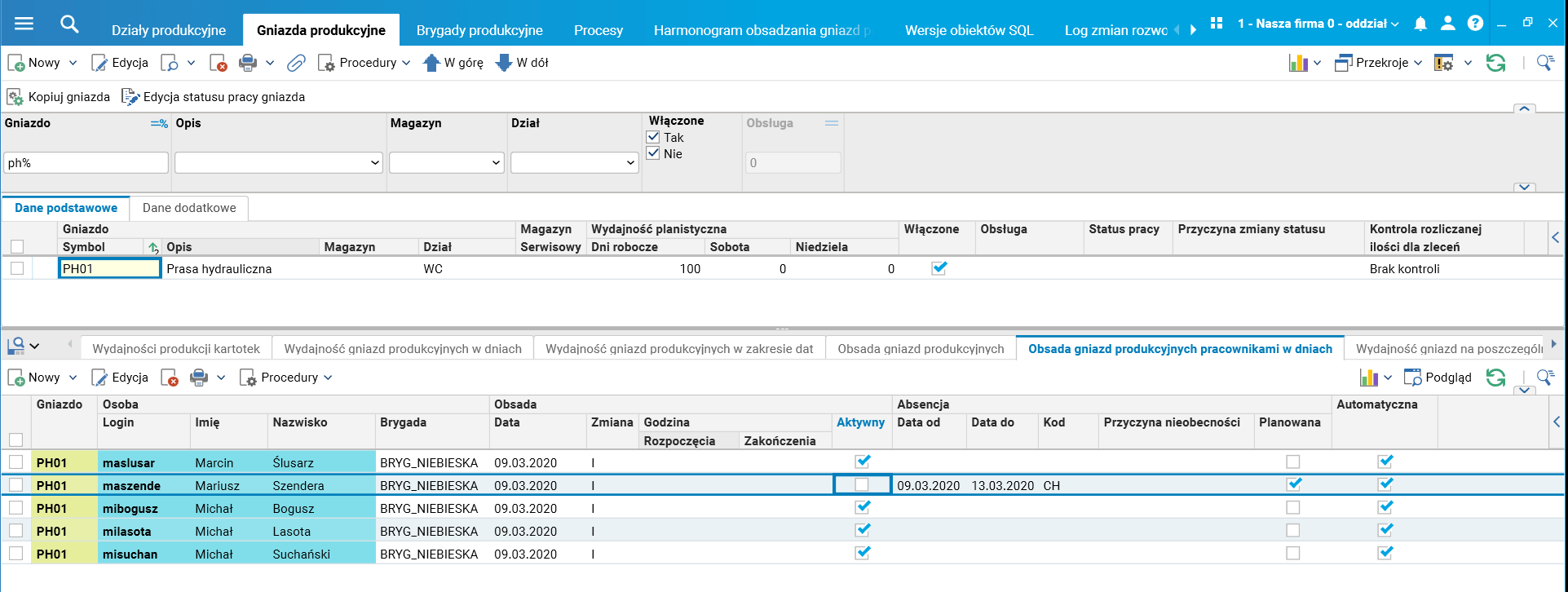Click the delete icon in the upper toolbar
1568x592 pixels.
click(218, 63)
